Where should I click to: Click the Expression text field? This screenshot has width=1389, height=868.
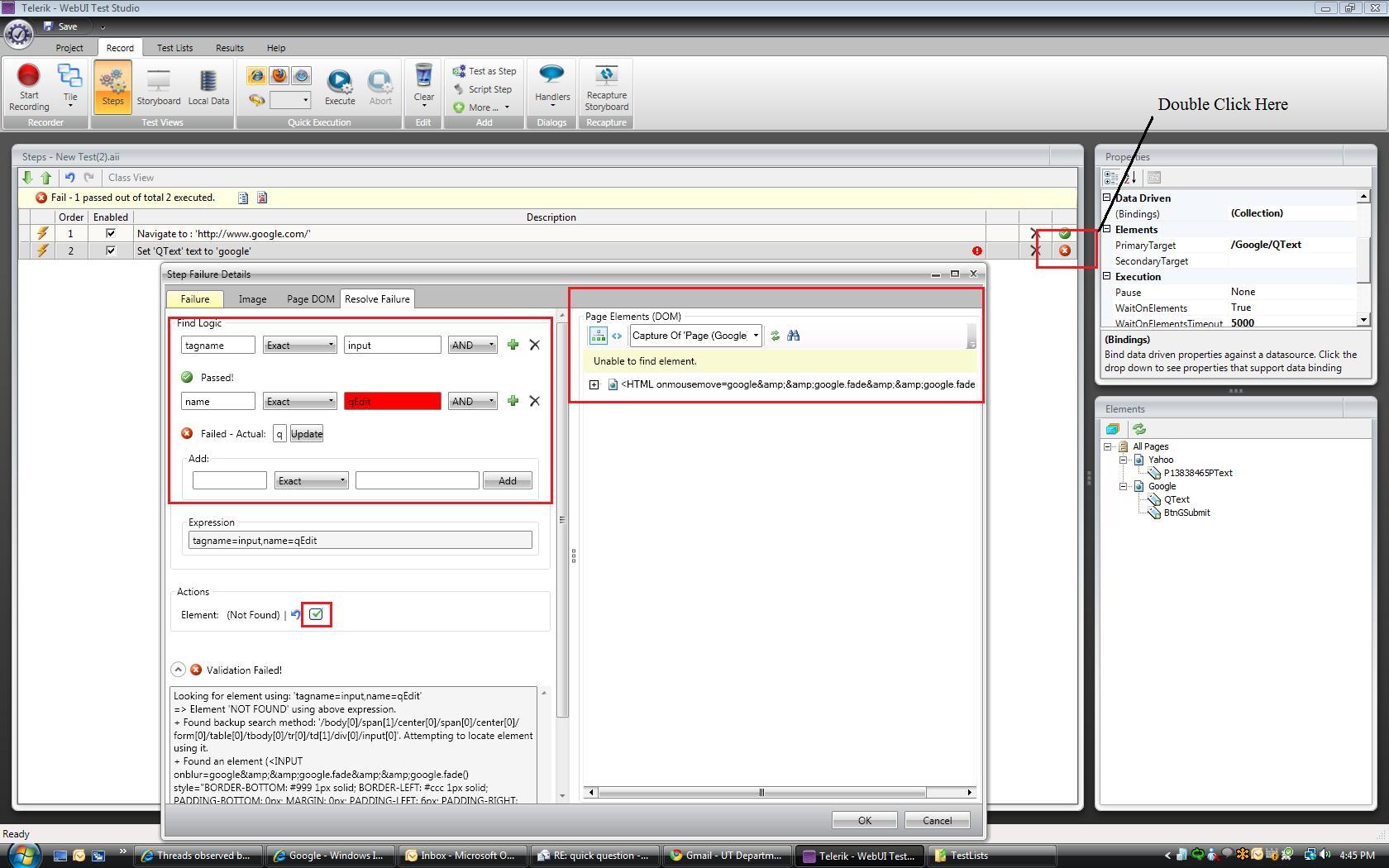[x=360, y=541]
